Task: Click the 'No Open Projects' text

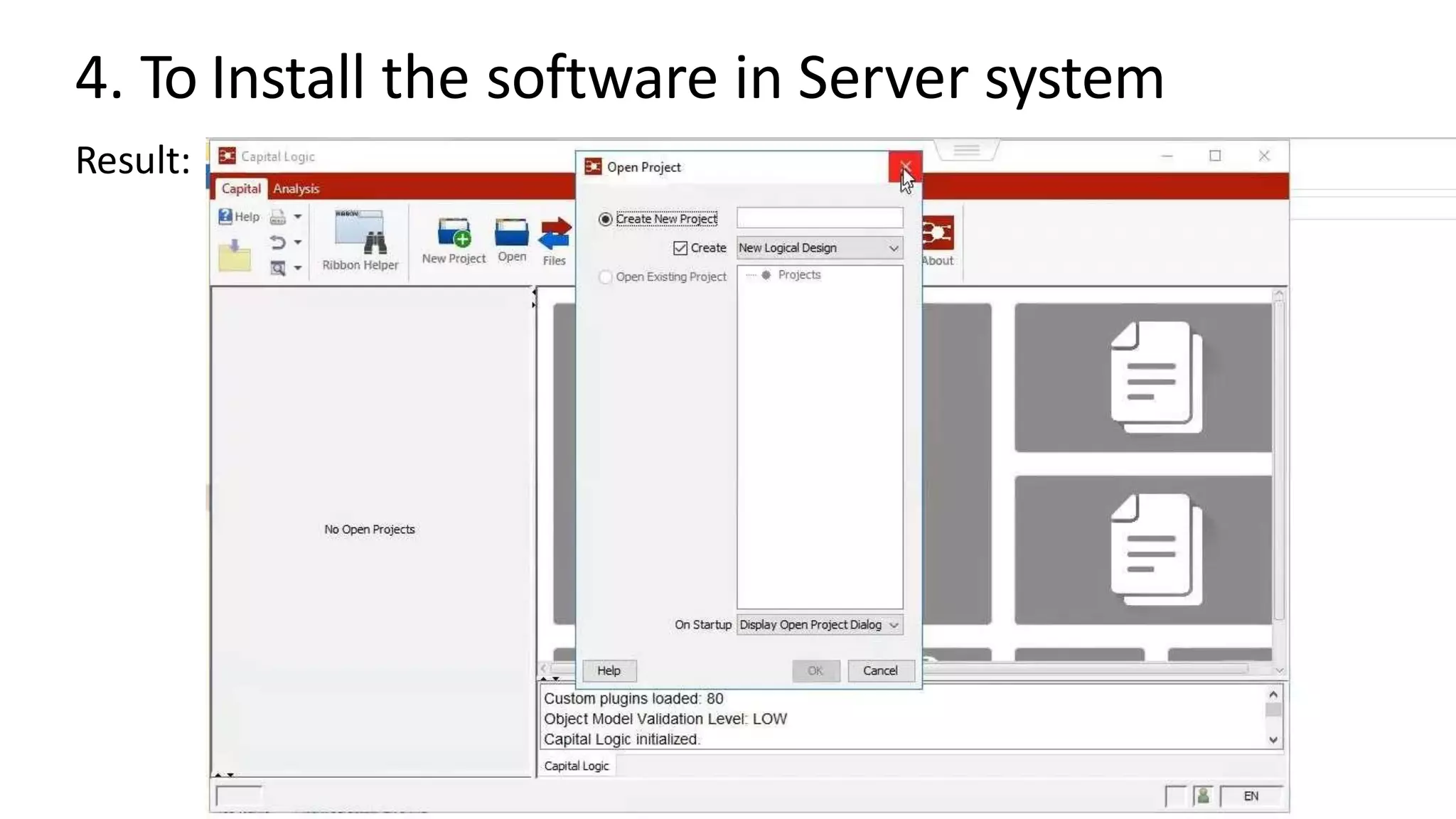Action: coord(370,530)
